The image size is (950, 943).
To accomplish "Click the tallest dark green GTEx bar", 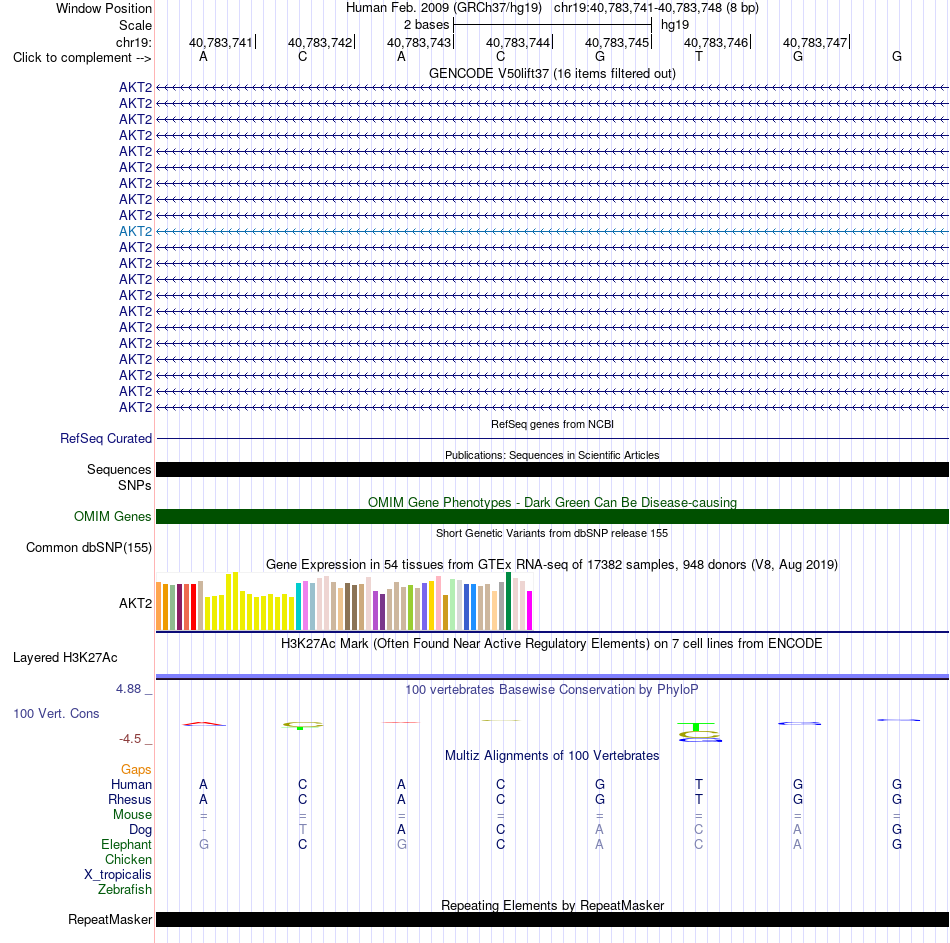I will [x=508, y=601].
